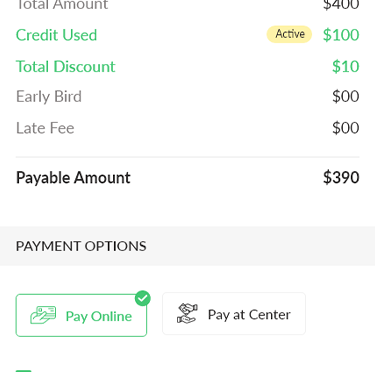Click the handshake cash icon in Pay at Center
375x372 pixels.
coord(187,313)
